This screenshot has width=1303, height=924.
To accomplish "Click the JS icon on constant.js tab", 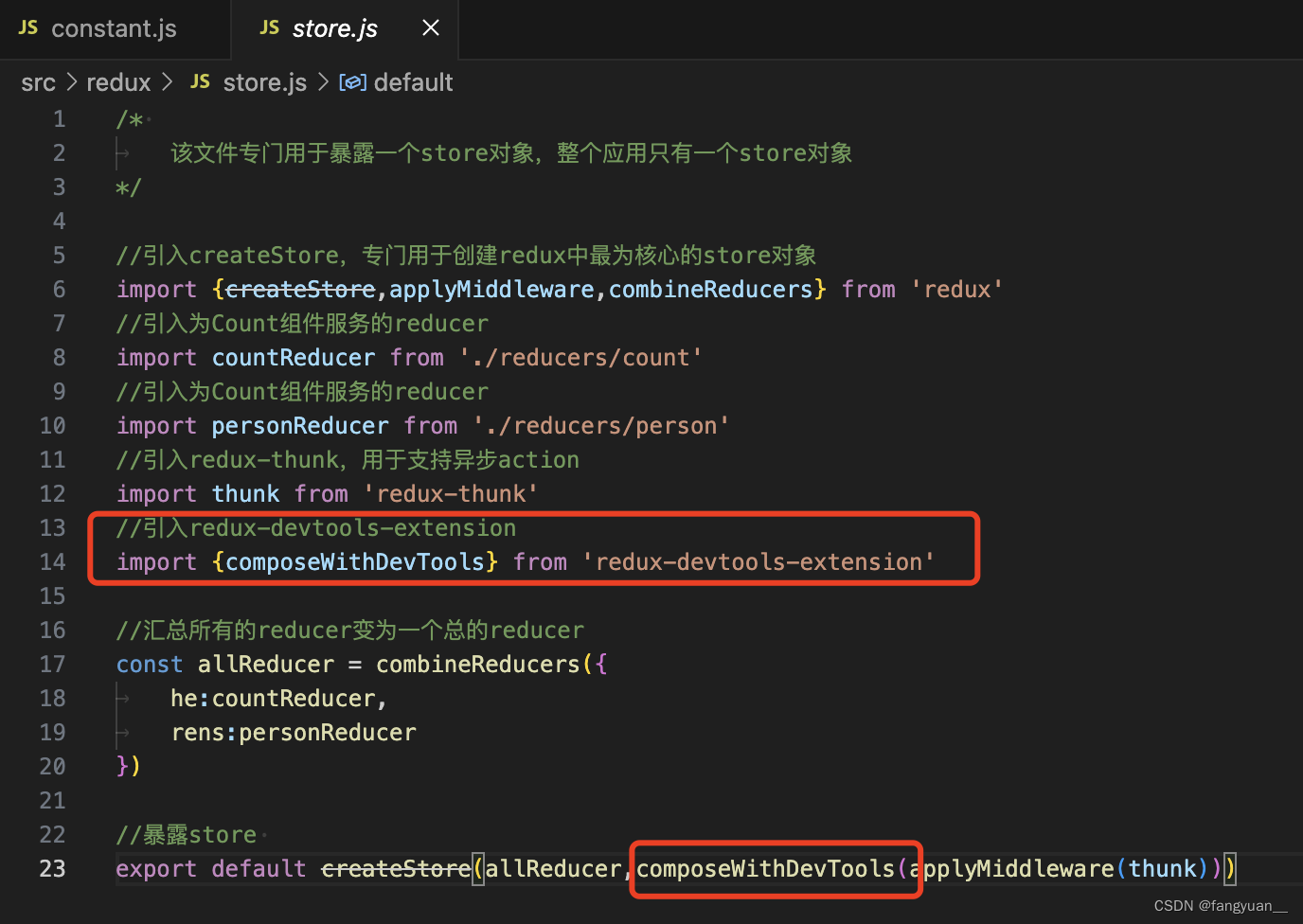I will tap(28, 27).
